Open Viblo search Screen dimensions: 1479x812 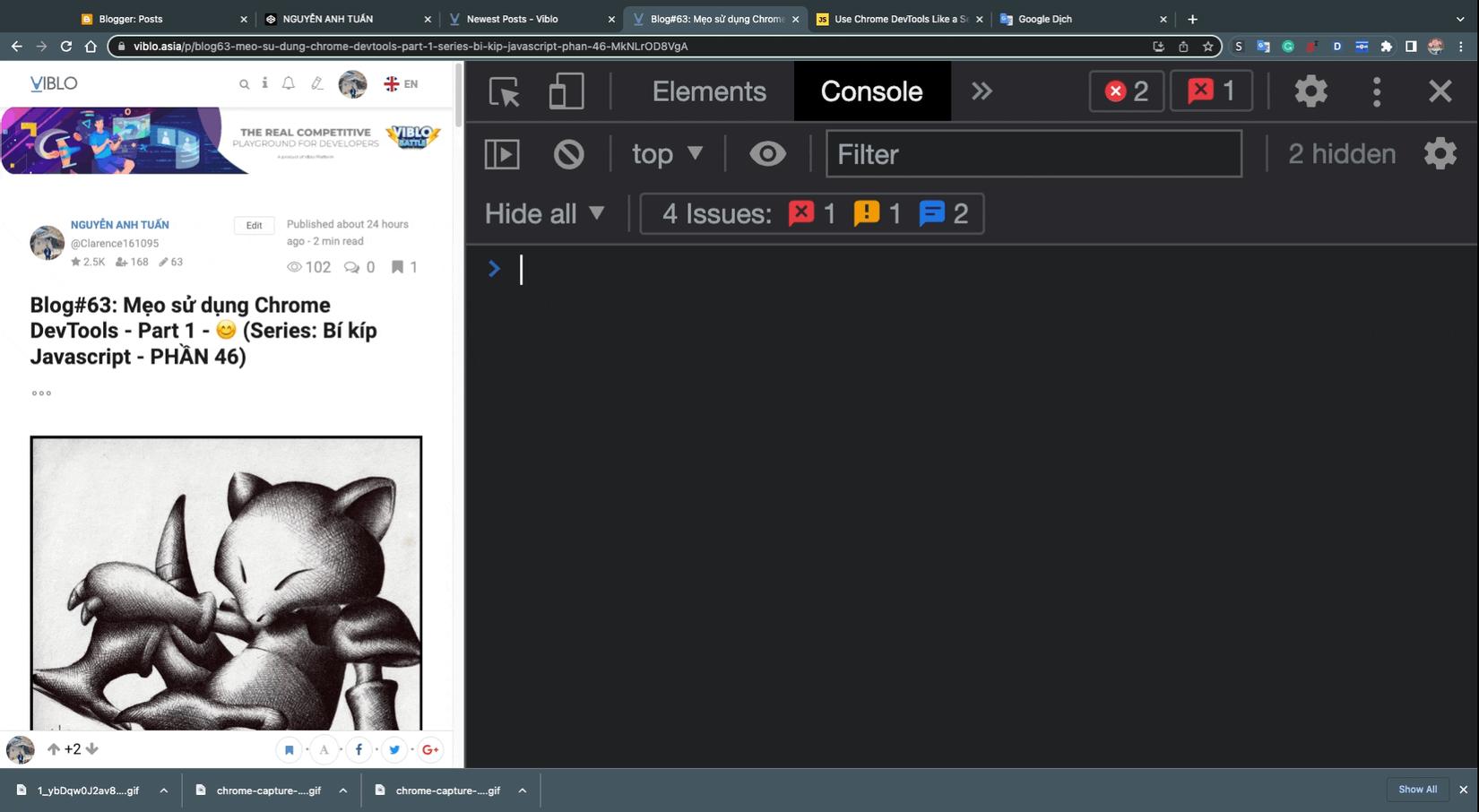point(243,83)
